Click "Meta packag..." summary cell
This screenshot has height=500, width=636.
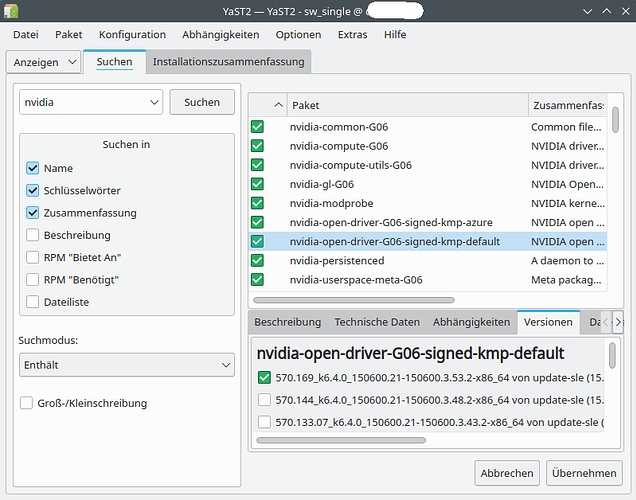point(566,280)
